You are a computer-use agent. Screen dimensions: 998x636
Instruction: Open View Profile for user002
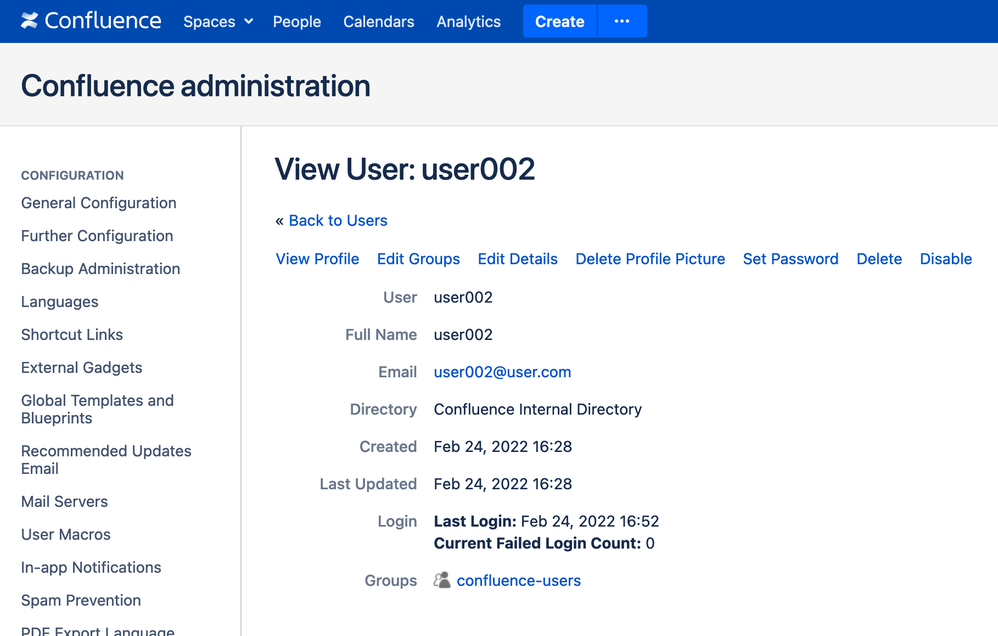pyautogui.click(x=317, y=258)
